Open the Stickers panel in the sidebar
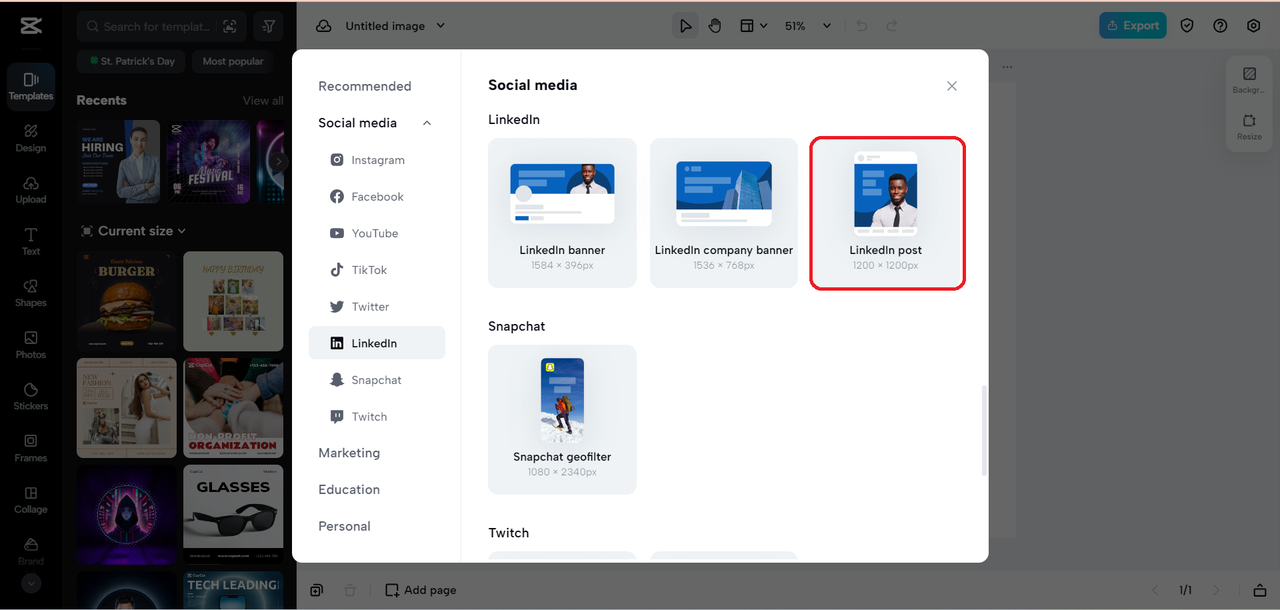Viewport: 1280px width, 610px height. click(30, 397)
